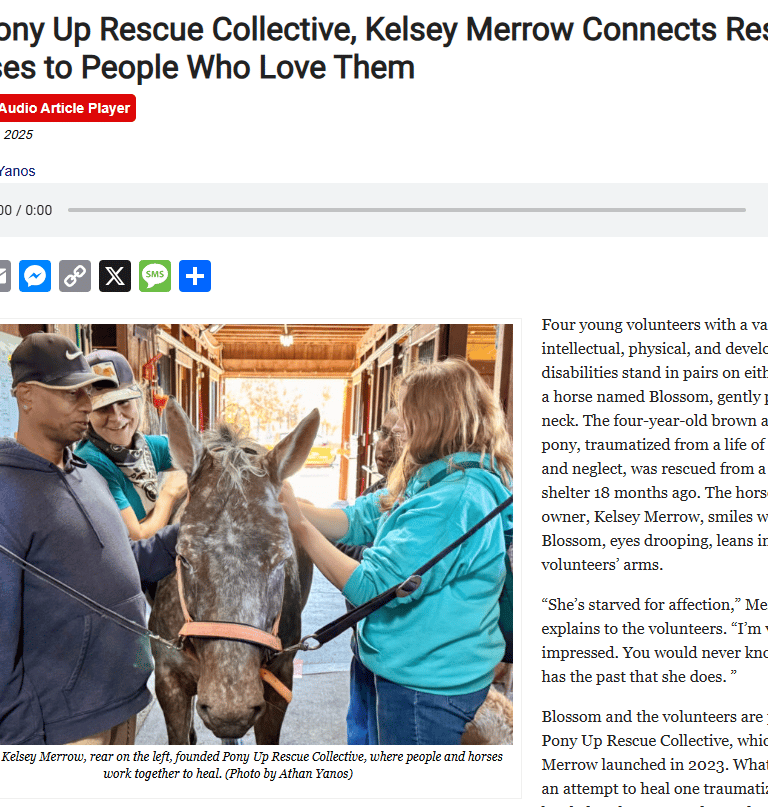Screen dimensions: 768x807
Task: Click 'Rescue Collective' in the article headline
Action: coord(228,29)
